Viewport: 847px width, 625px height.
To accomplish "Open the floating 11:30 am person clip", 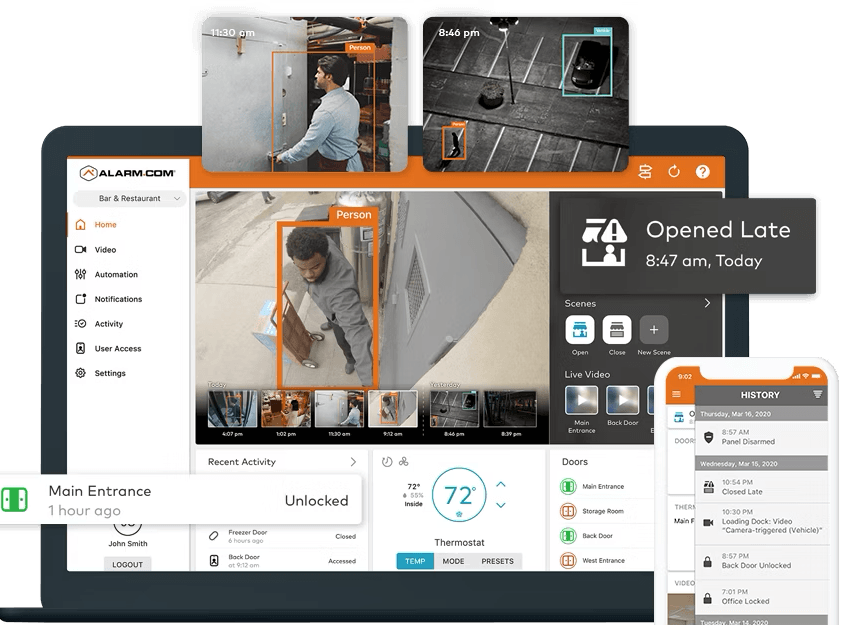I will click(305, 95).
